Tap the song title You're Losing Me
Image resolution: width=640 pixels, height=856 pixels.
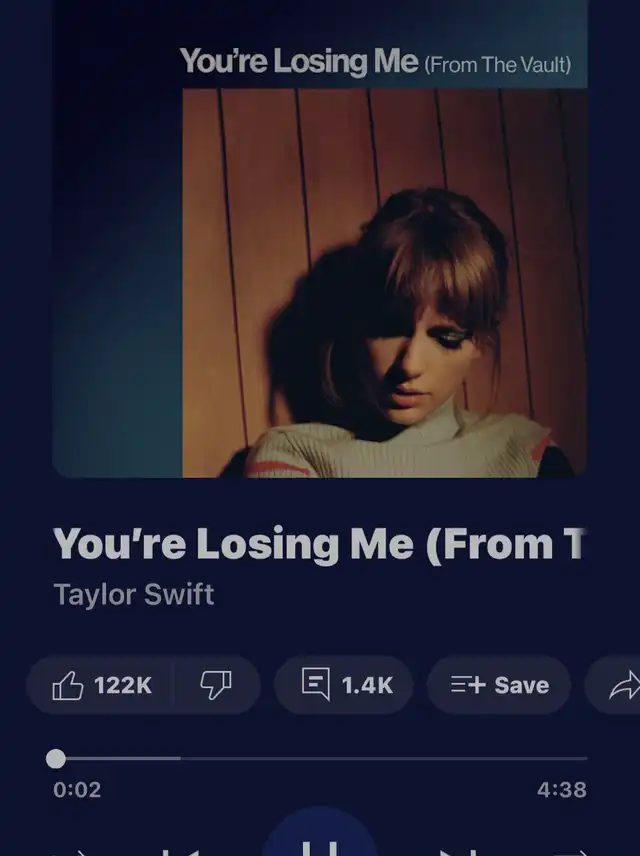click(x=319, y=544)
